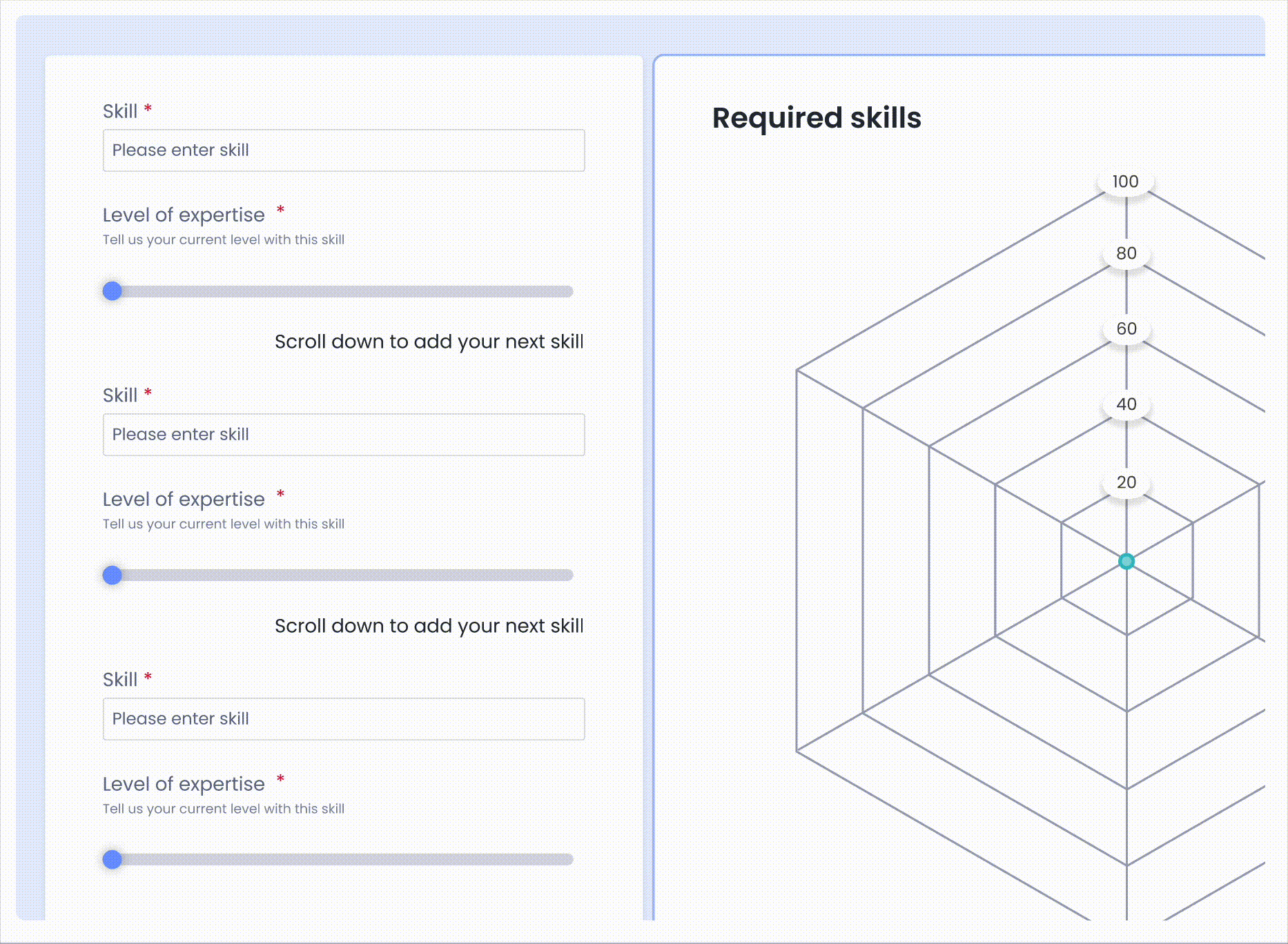
Task: Click the first "Scroll down to add" text
Action: click(429, 342)
